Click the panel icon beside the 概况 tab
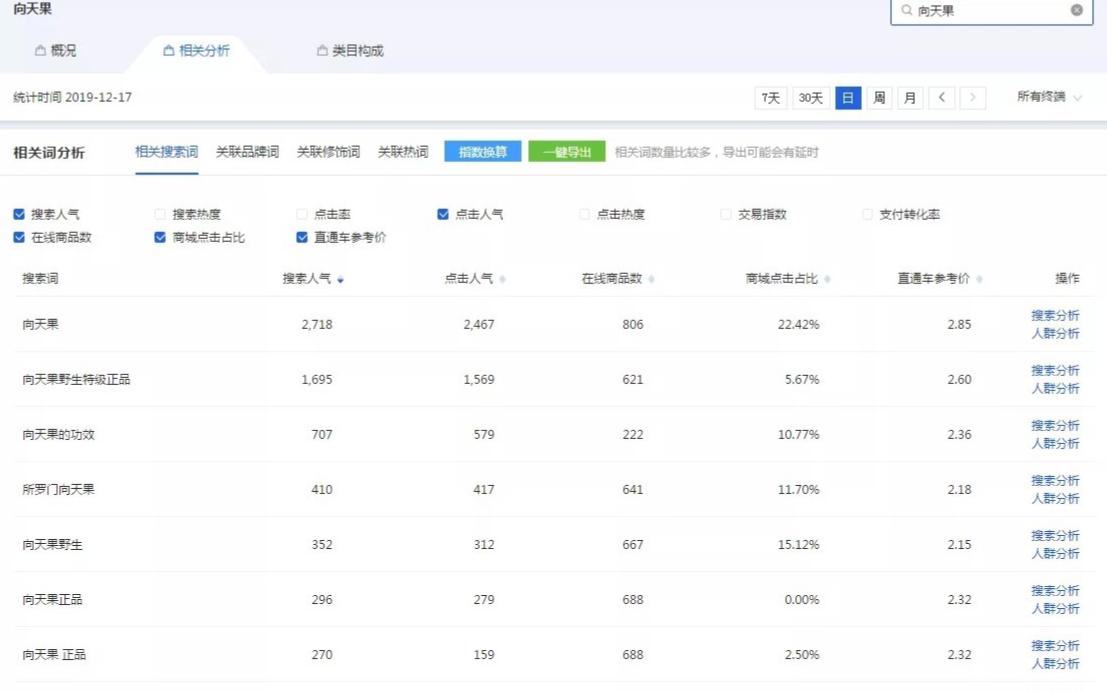The width and height of the screenshot is (1107, 691). click(38, 49)
